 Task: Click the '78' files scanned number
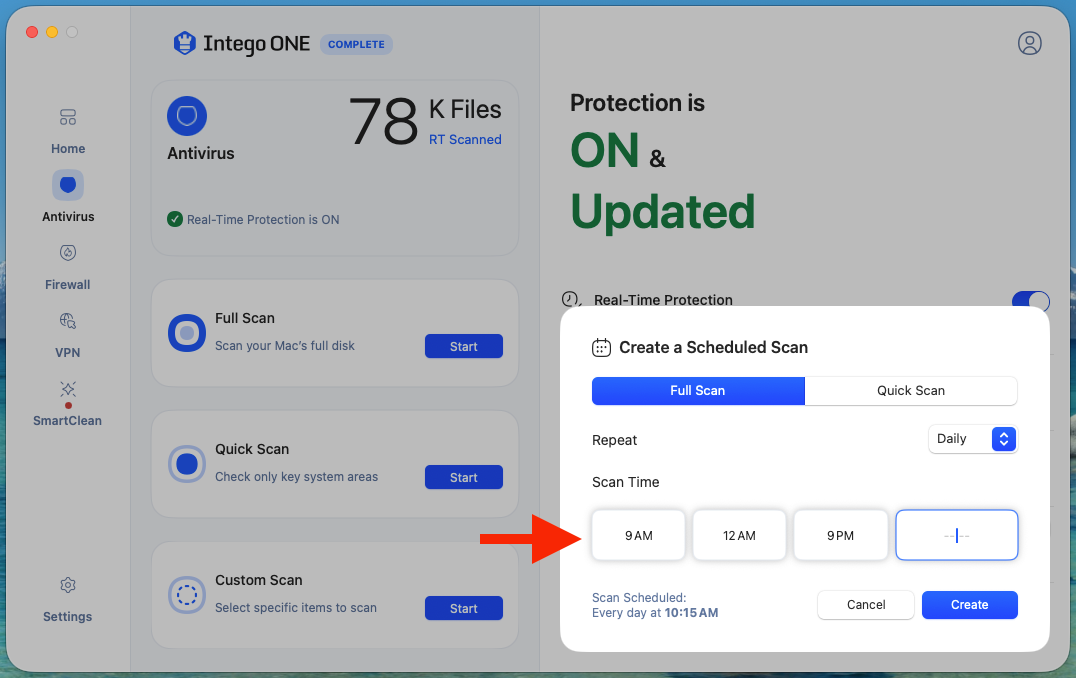coord(384,121)
